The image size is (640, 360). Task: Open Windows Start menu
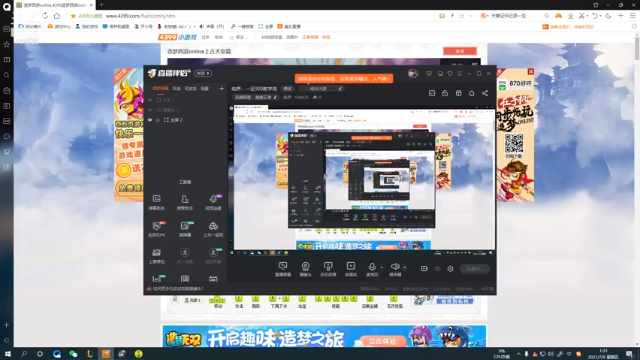click(x=7, y=354)
